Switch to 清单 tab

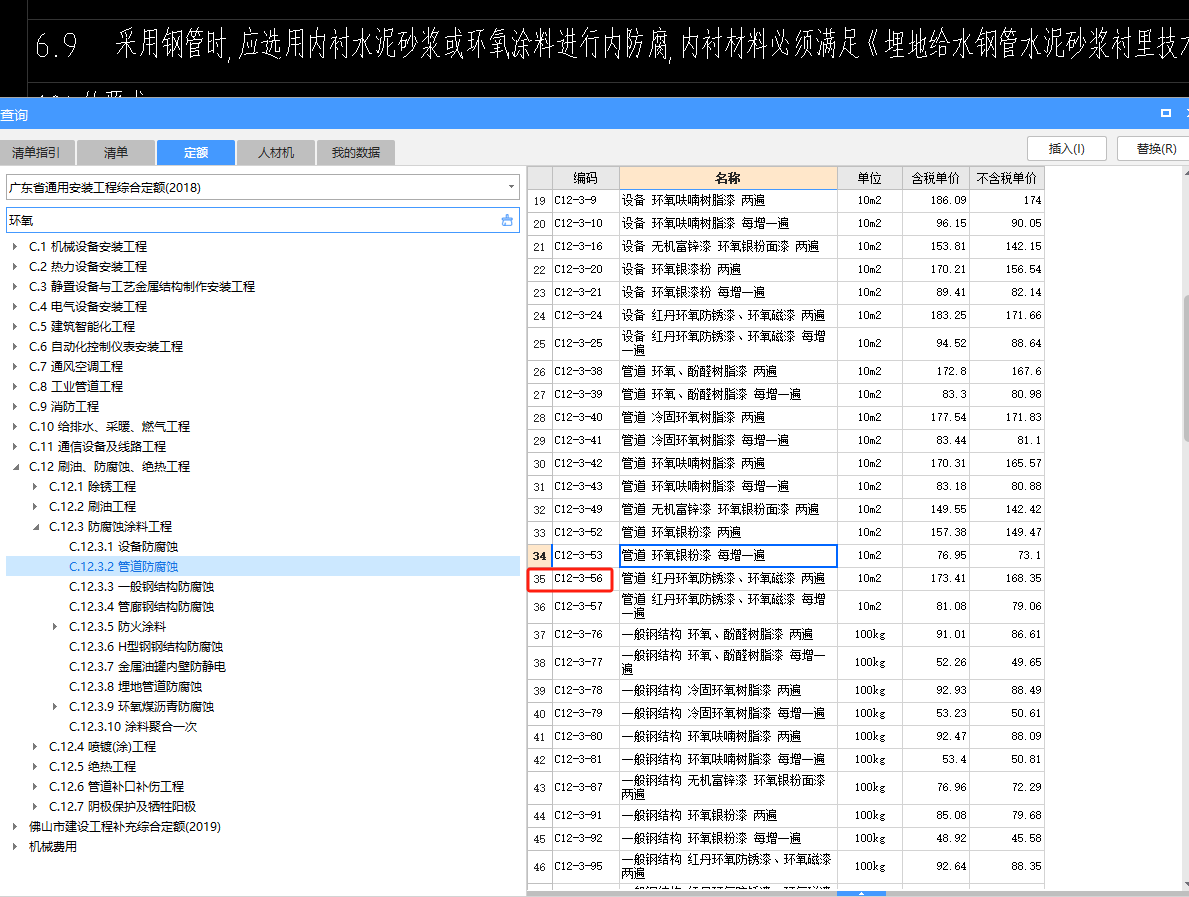pyautogui.click(x=116, y=152)
